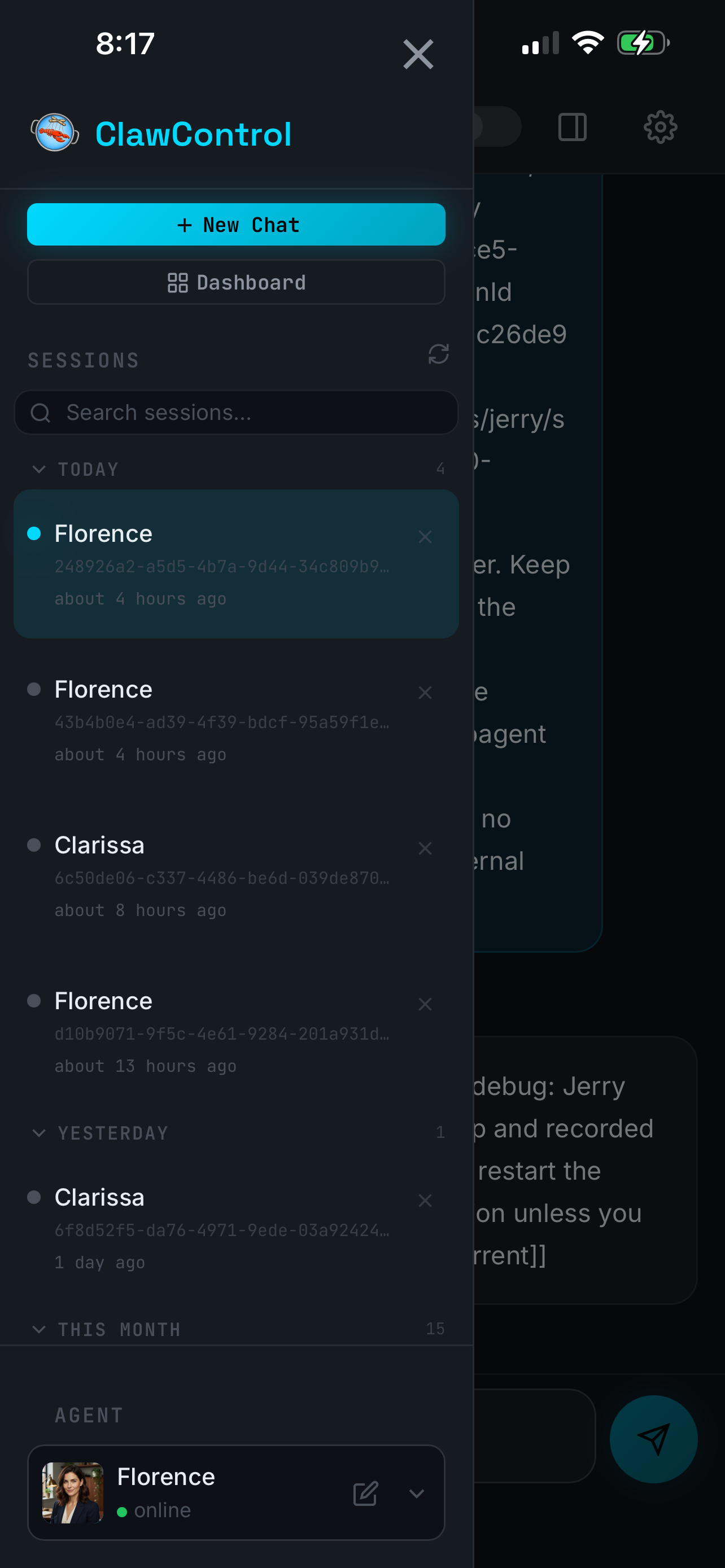The height and width of the screenshot is (1568, 725).
Task: Open the settings gear
Action: tap(660, 126)
